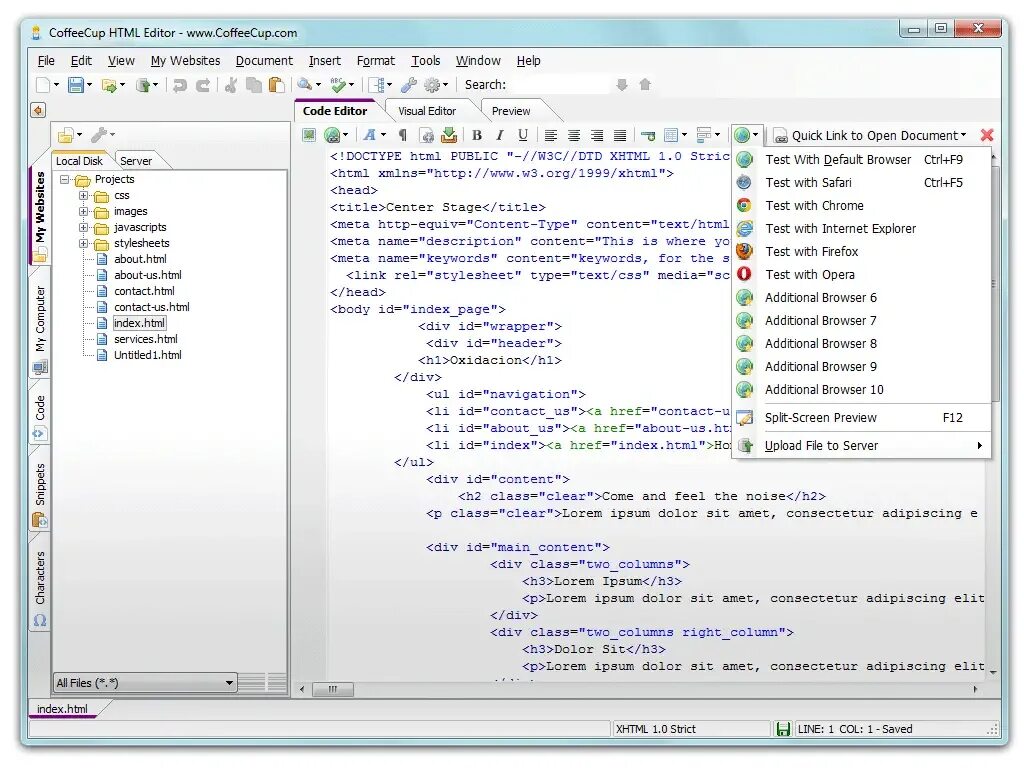Click the Insert image icon in editor toolbar

coord(309,135)
